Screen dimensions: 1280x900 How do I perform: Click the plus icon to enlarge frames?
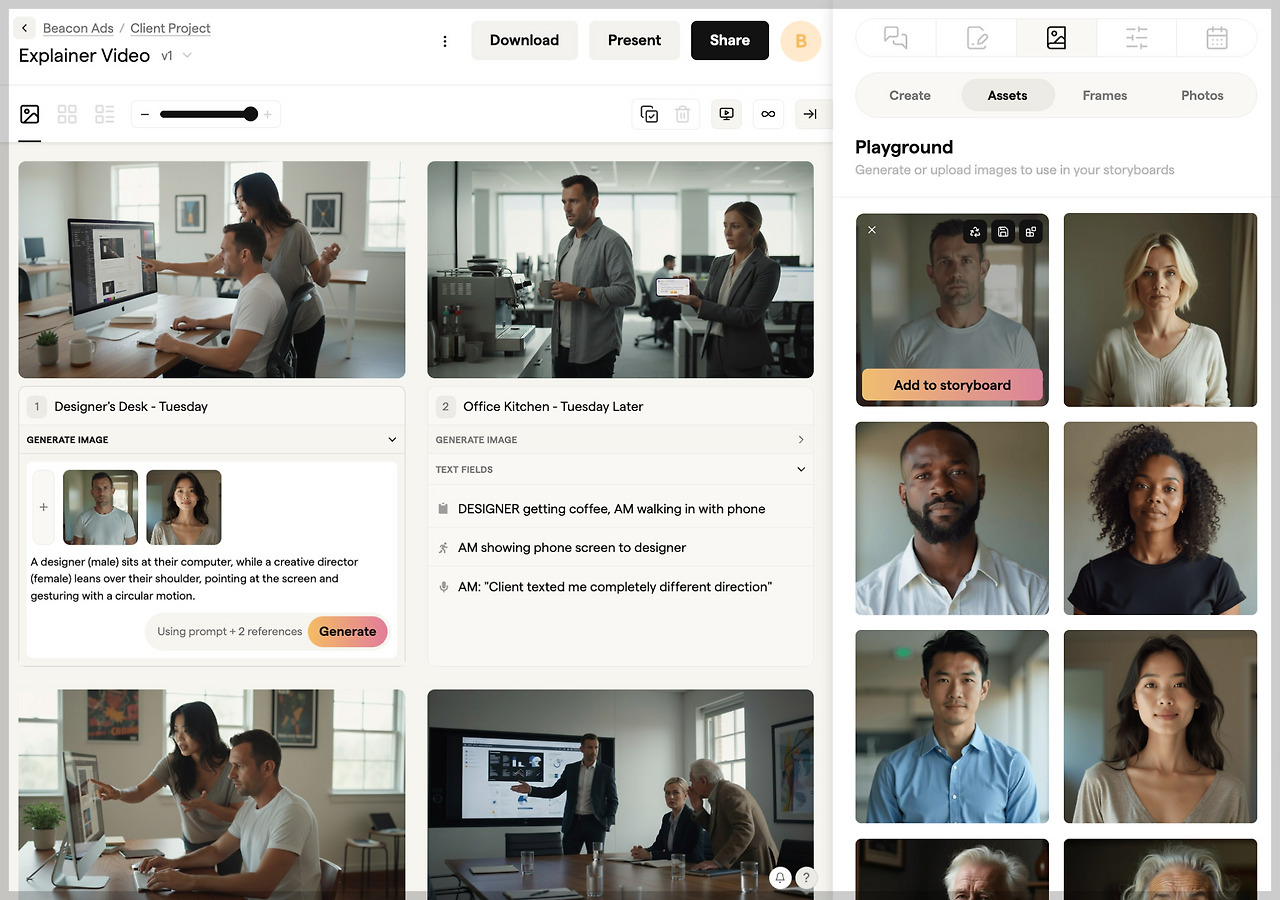pyautogui.click(x=267, y=115)
